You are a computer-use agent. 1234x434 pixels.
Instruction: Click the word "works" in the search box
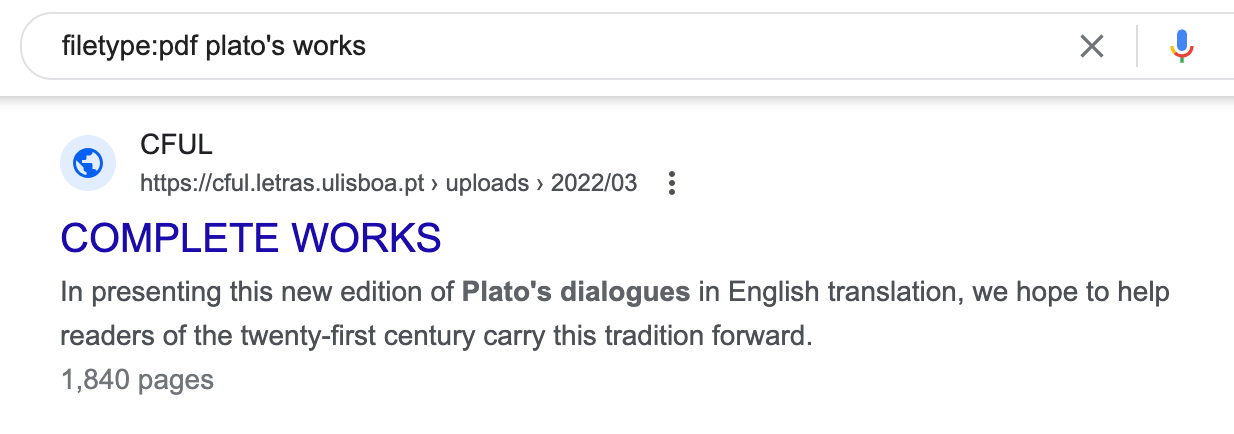[x=330, y=46]
